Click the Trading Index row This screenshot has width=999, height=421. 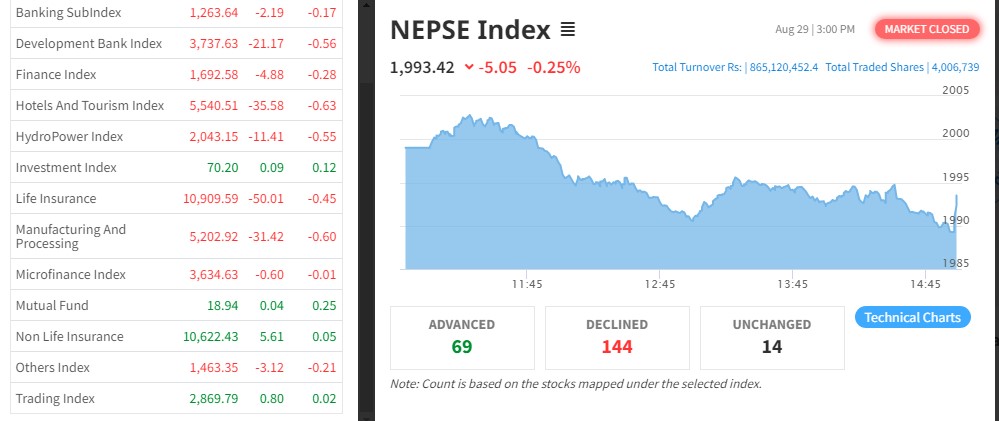pyautogui.click(x=55, y=398)
